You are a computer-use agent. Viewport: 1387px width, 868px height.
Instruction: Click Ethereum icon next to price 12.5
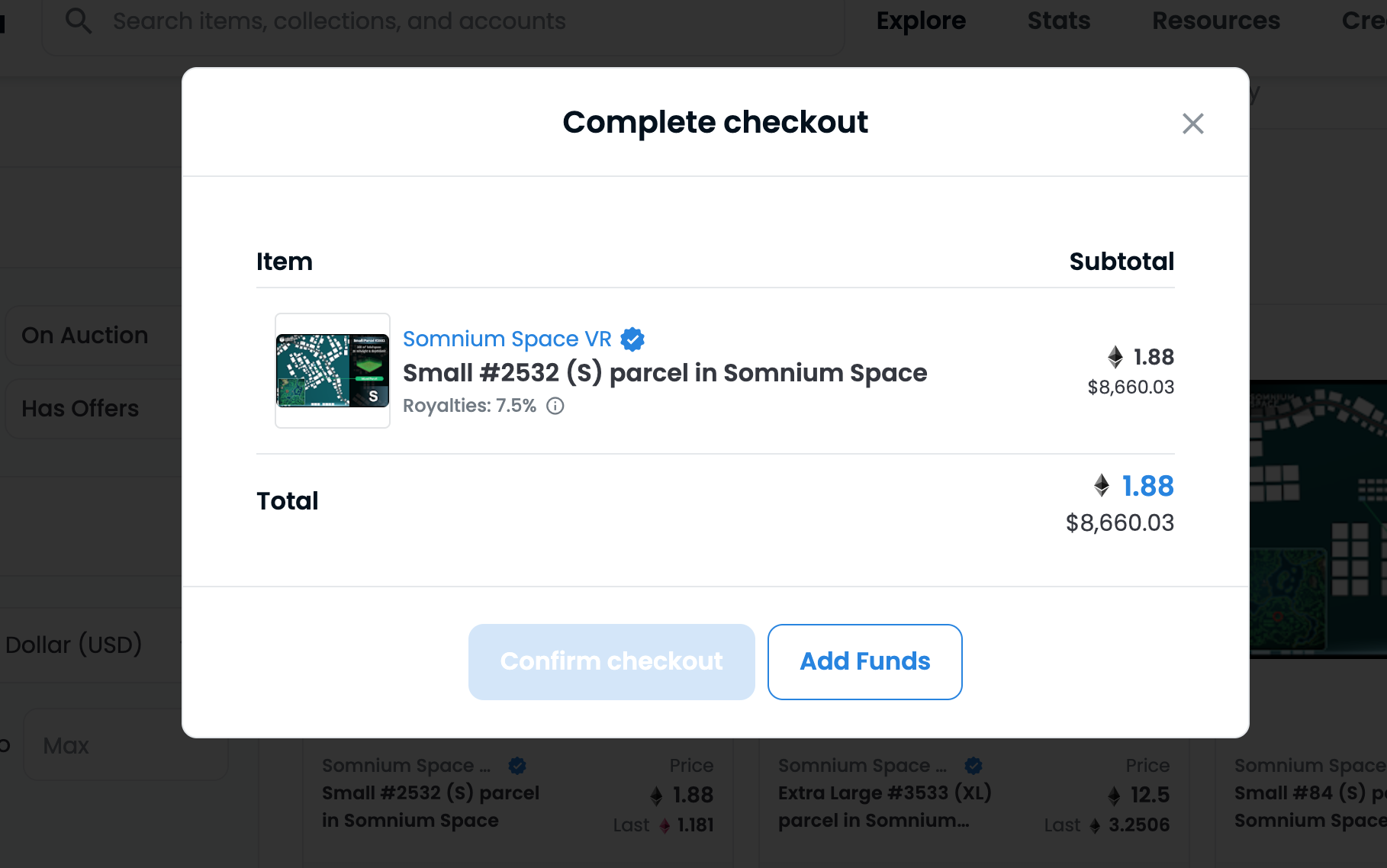pyautogui.click(x=1114, y=796)
